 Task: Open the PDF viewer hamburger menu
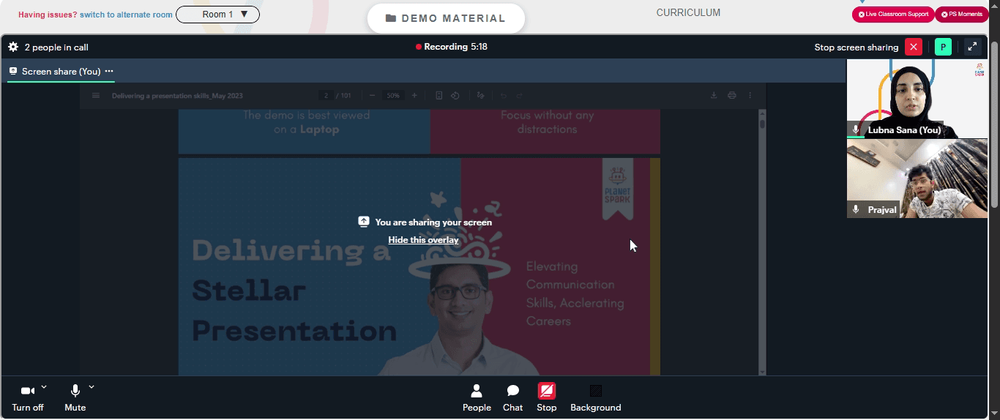pyautogui.click(x=96, y=96)
